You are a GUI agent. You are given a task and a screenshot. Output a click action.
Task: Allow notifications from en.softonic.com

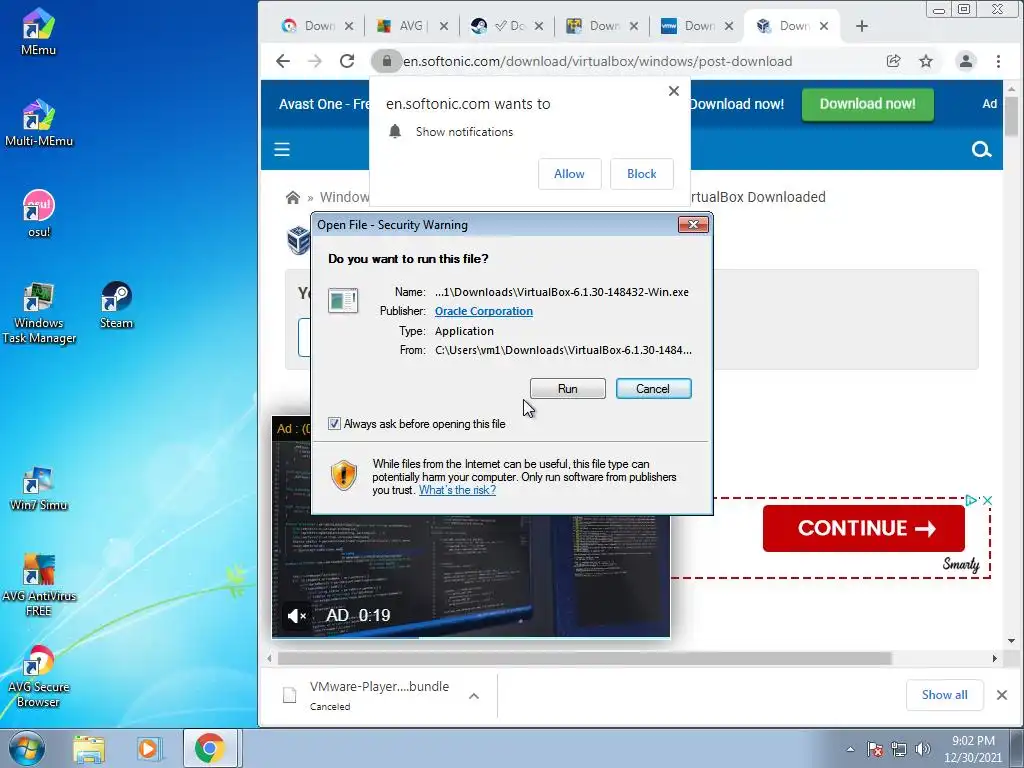(569, 174)
